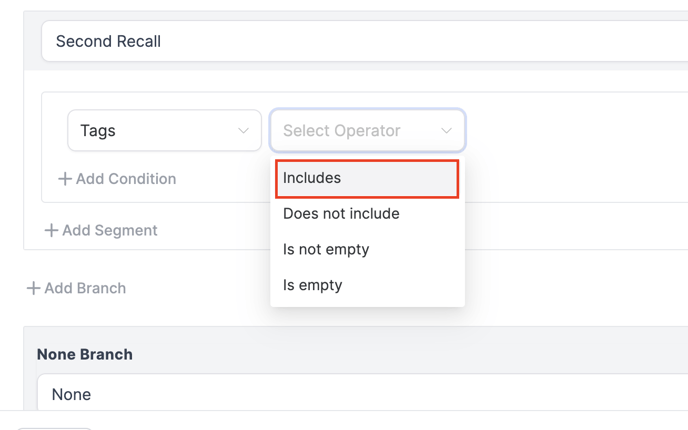Click the plus icon beside Add Segment
688x430 pixels.
click(x=51, y=231)
